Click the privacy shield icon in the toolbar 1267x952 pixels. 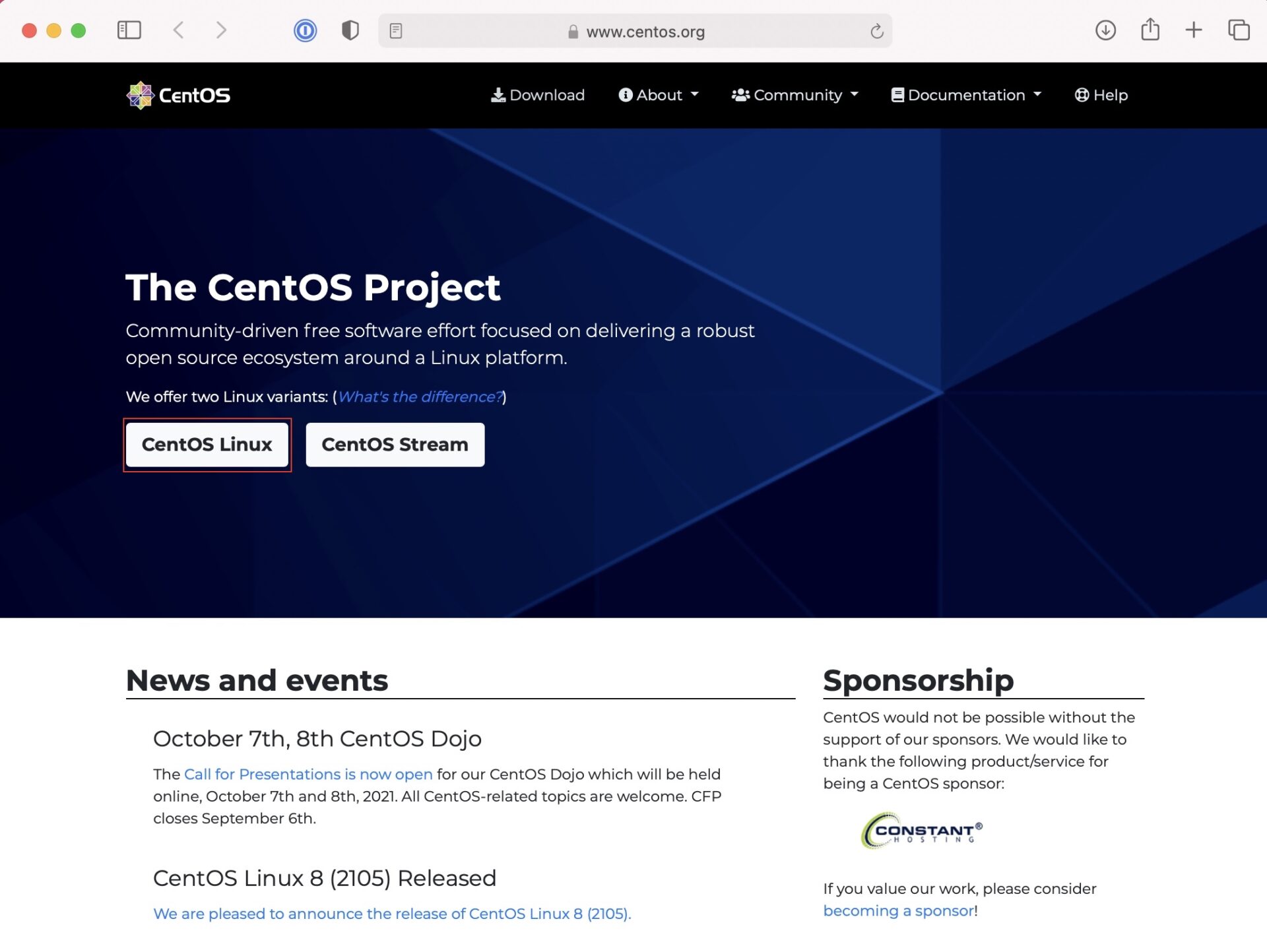tap(350, 30)
